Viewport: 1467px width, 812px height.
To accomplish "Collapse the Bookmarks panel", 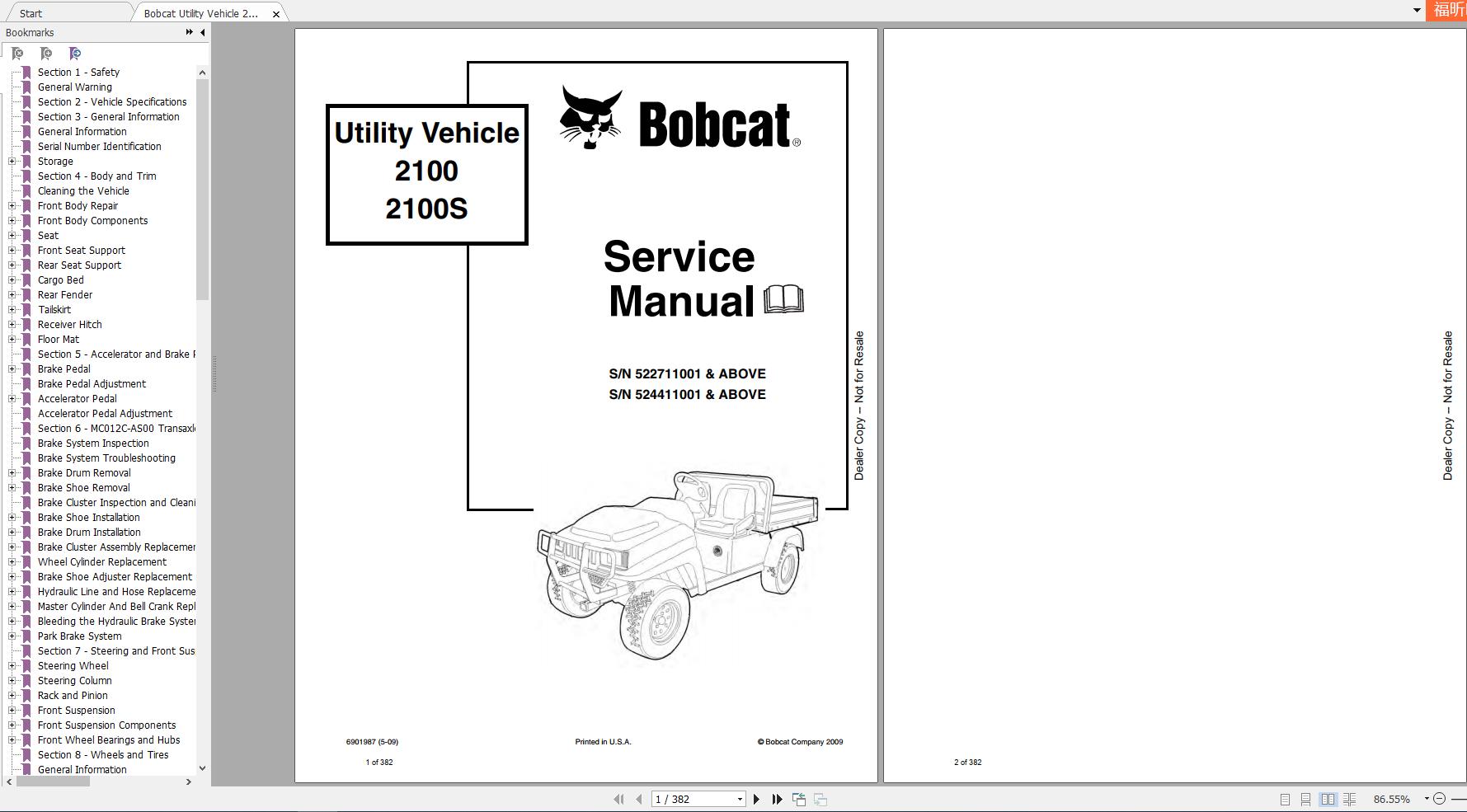I will tap(202, 32).
